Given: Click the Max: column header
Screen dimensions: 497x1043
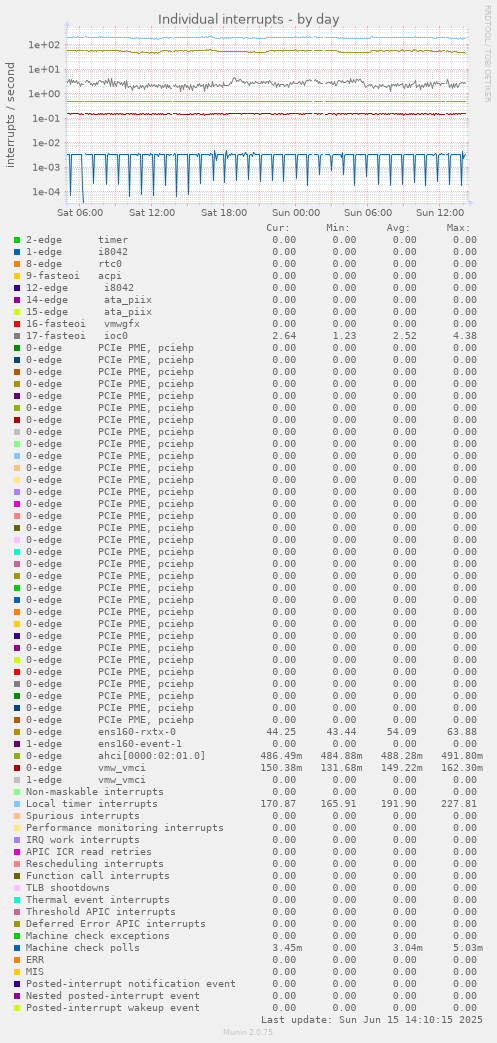Looking at the screenshot, I should tap(462, 227).
